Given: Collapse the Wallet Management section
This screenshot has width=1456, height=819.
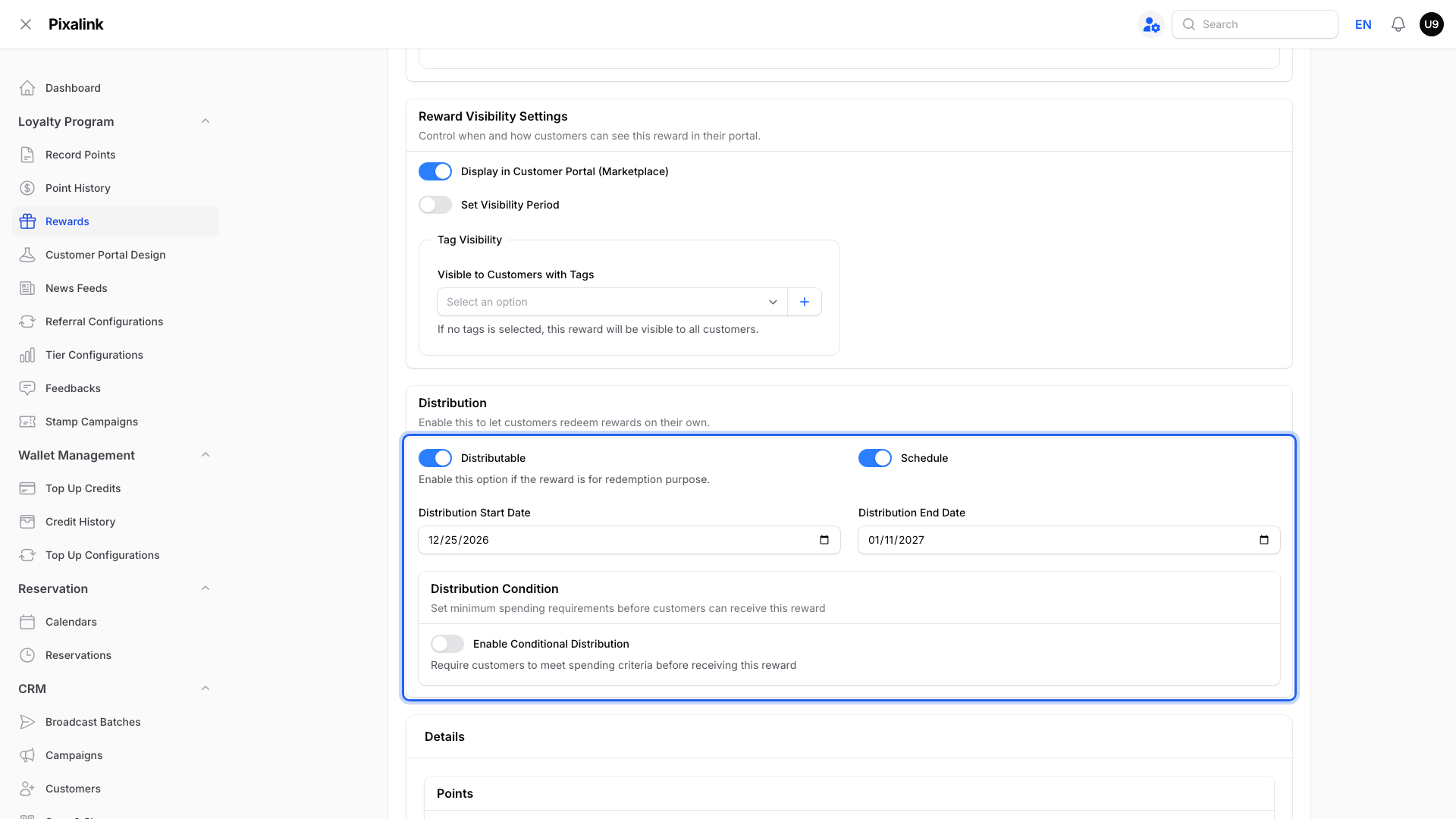Looking at the screenshot, I should (x=206, y=455).
